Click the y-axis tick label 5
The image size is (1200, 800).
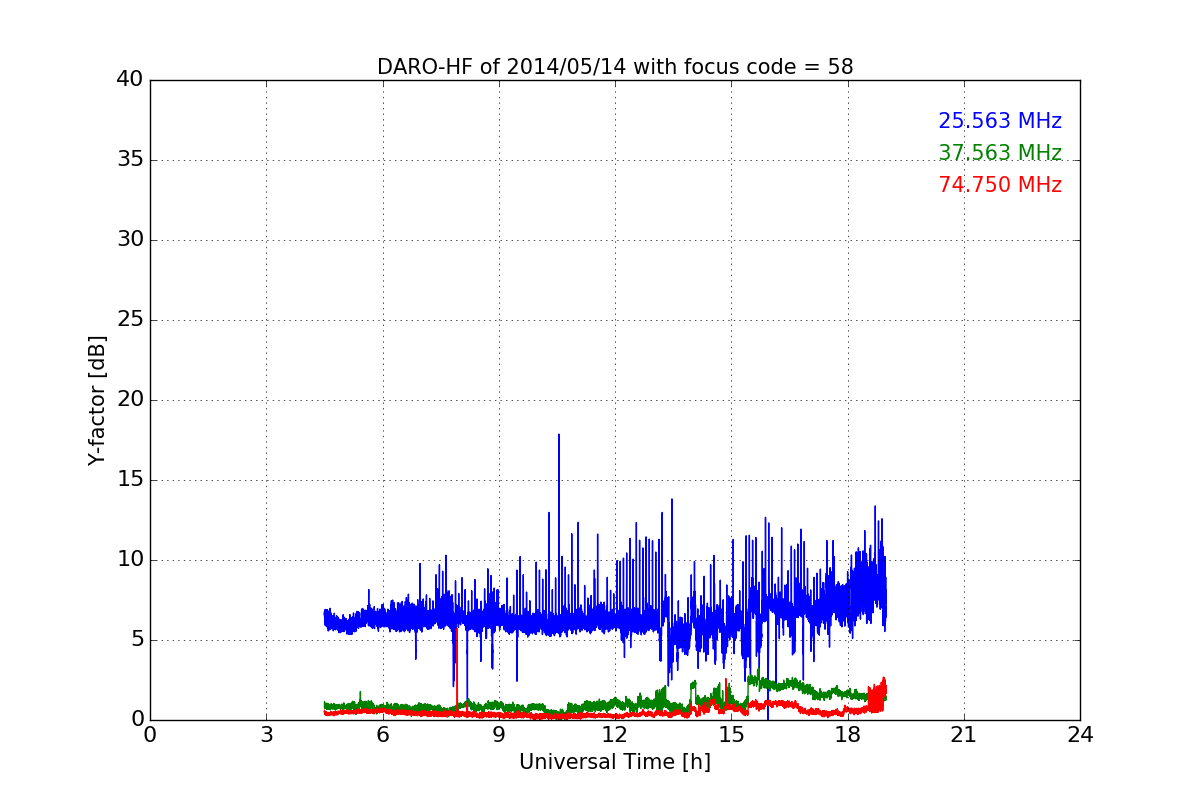click(136, 640)
